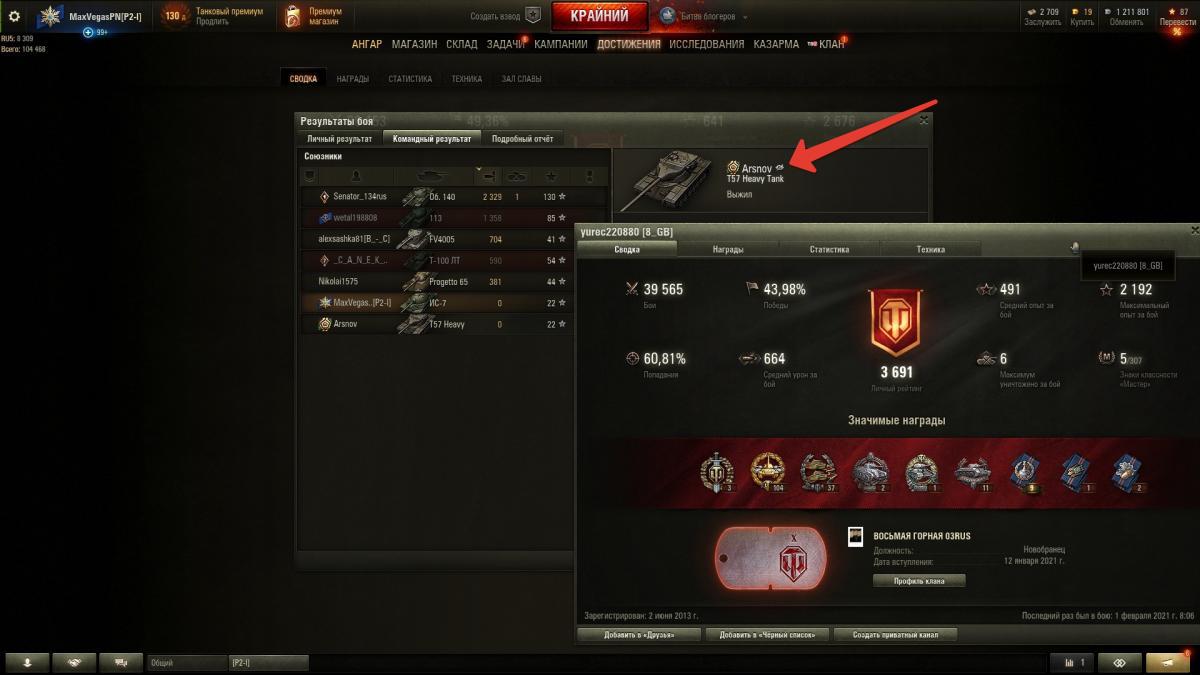1200x675 pixels.
Task: Sort allies by the vehicle column icon
Action: click(432, 175)
